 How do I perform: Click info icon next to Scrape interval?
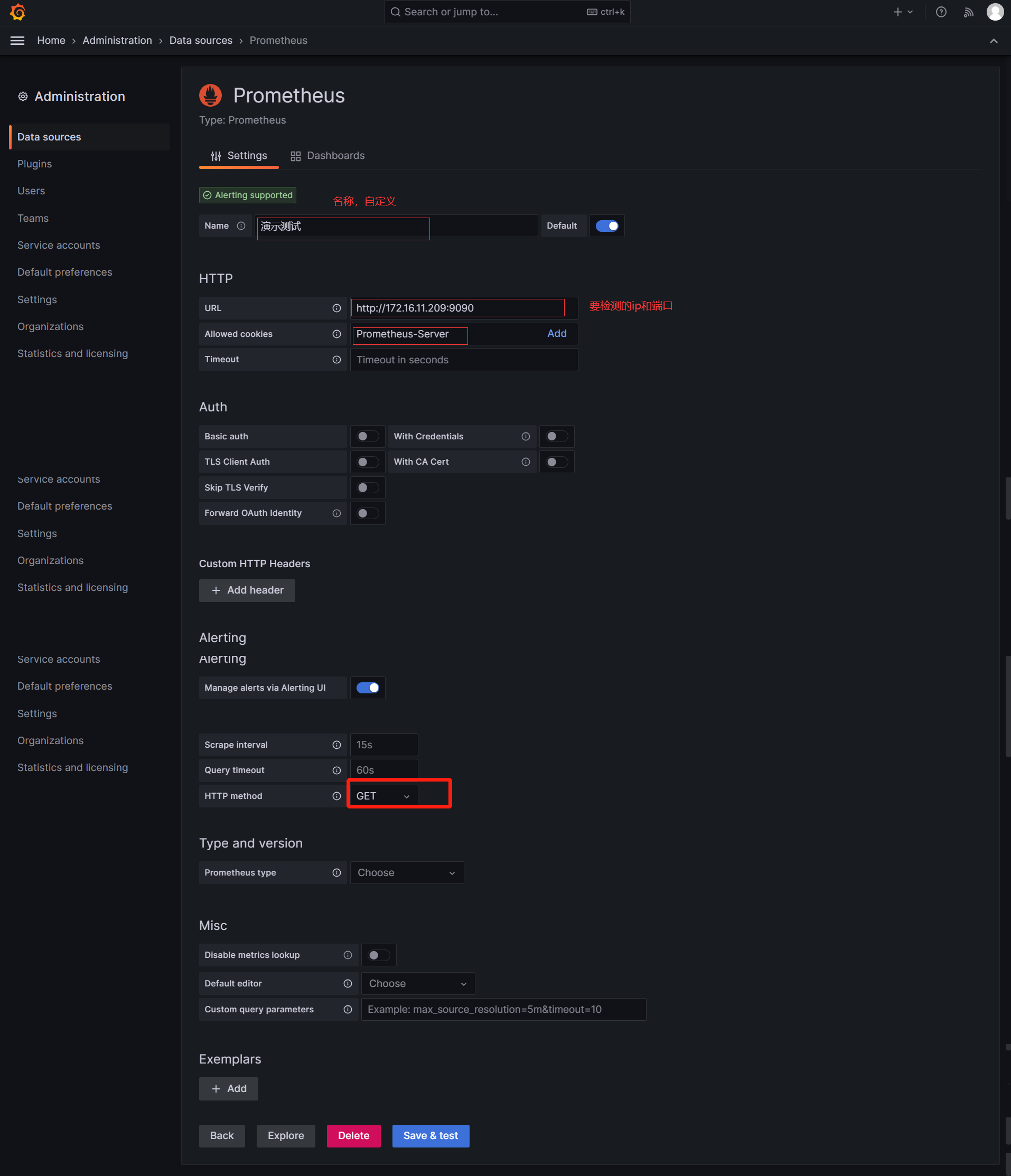point(336,745)
